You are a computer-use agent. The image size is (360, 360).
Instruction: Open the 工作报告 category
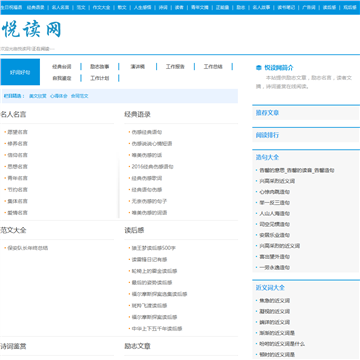(175, 67)
